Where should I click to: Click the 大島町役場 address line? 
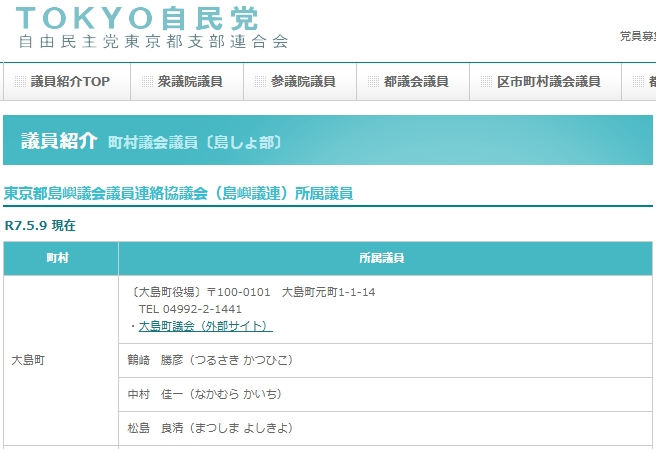tap(252, 292)
